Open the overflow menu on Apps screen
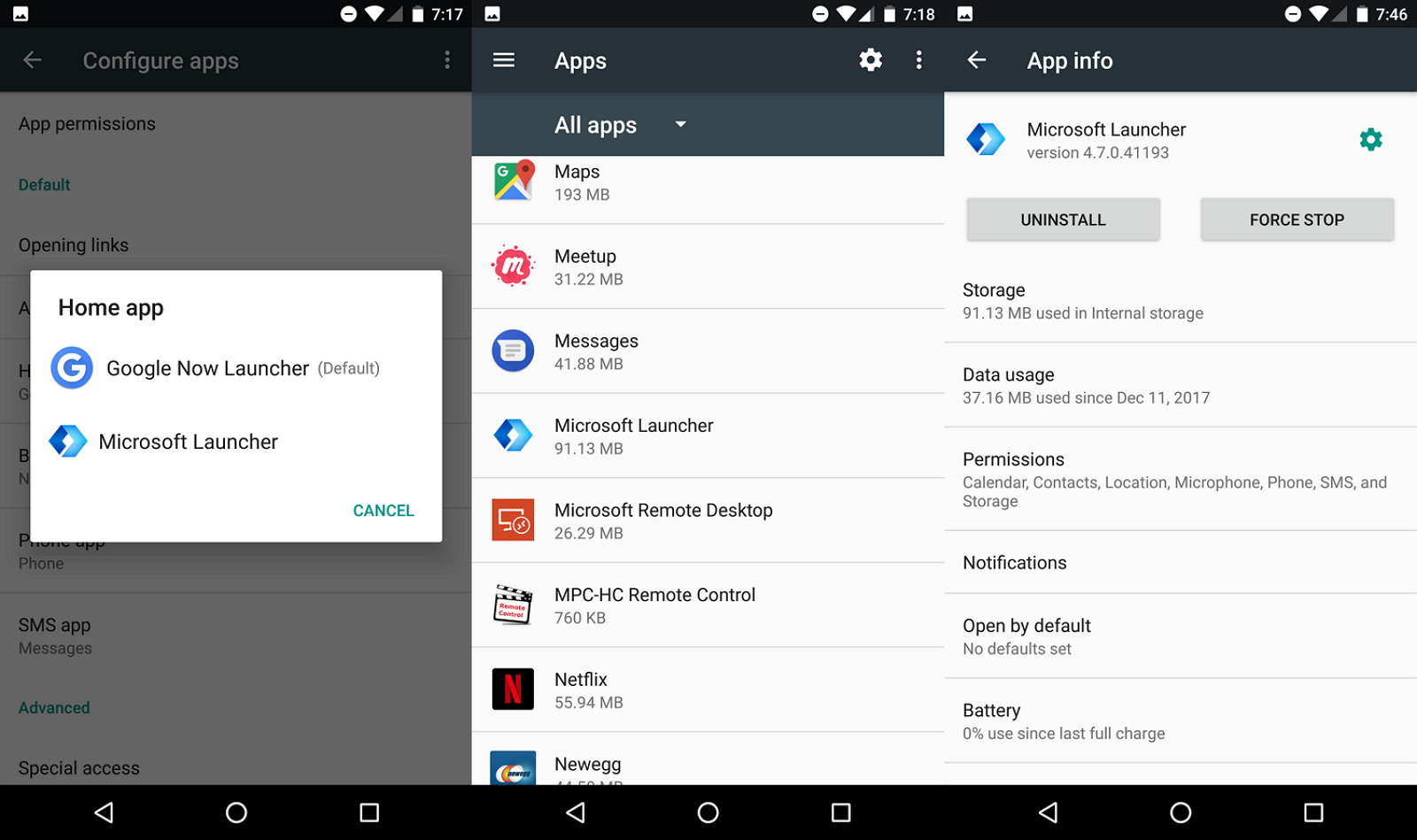 (x=919, y=60)
